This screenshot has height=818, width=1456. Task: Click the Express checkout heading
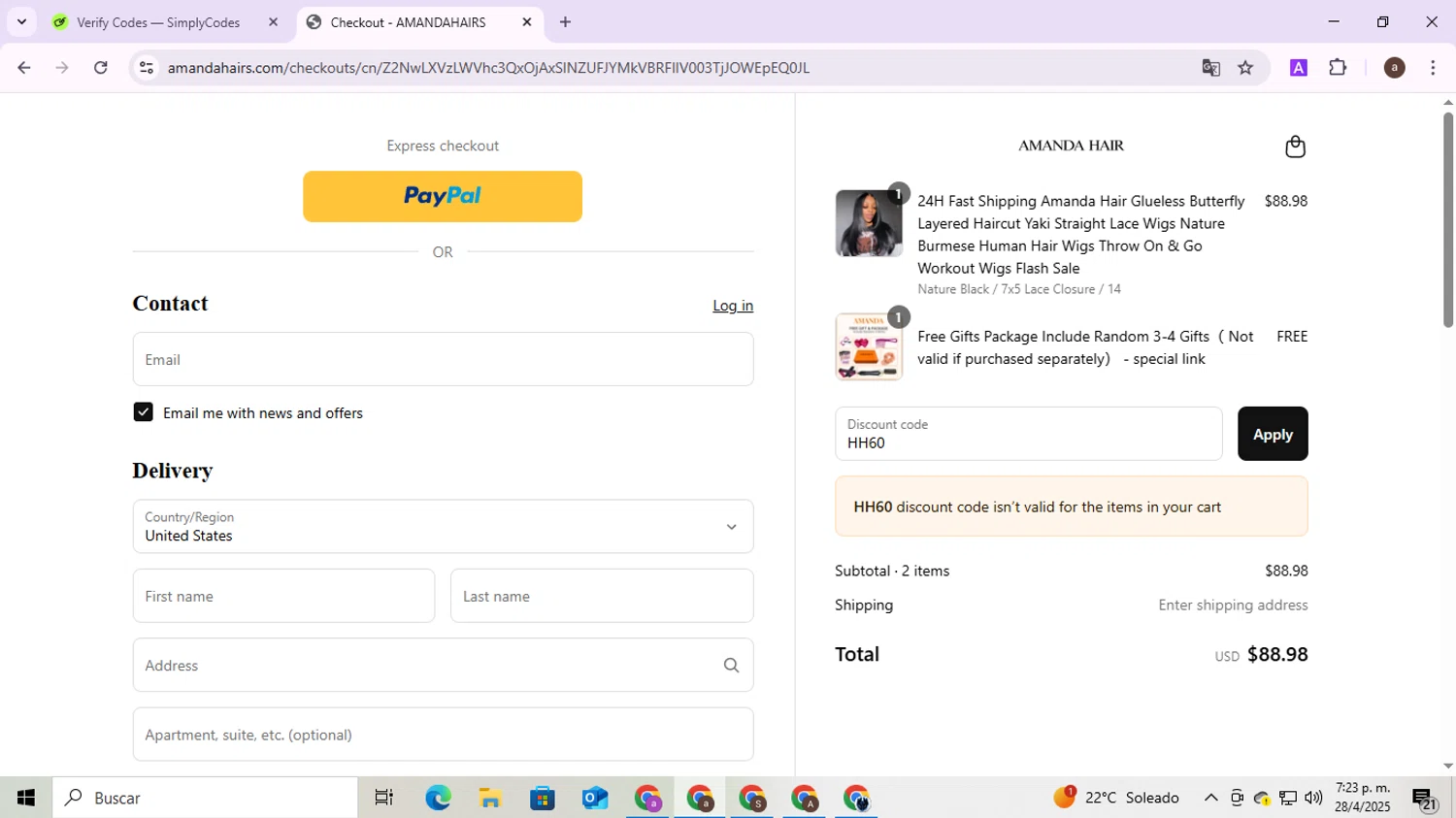coord(443,146)
